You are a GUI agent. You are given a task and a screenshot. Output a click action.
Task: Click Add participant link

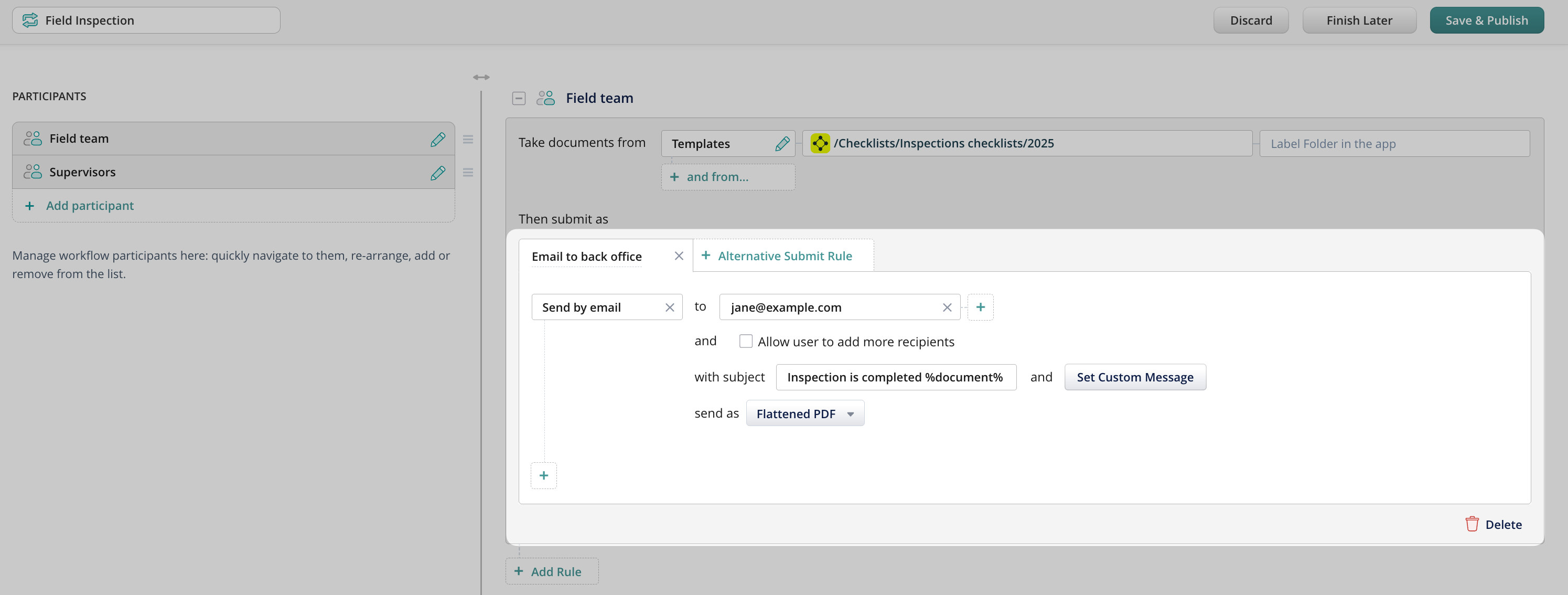point(90,206)
